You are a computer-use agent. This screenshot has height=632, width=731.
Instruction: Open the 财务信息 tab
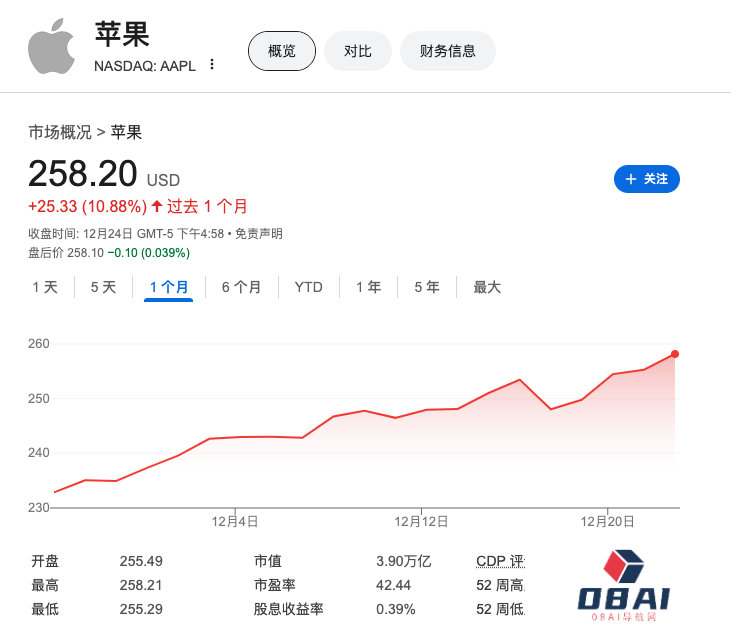[447, 51]
